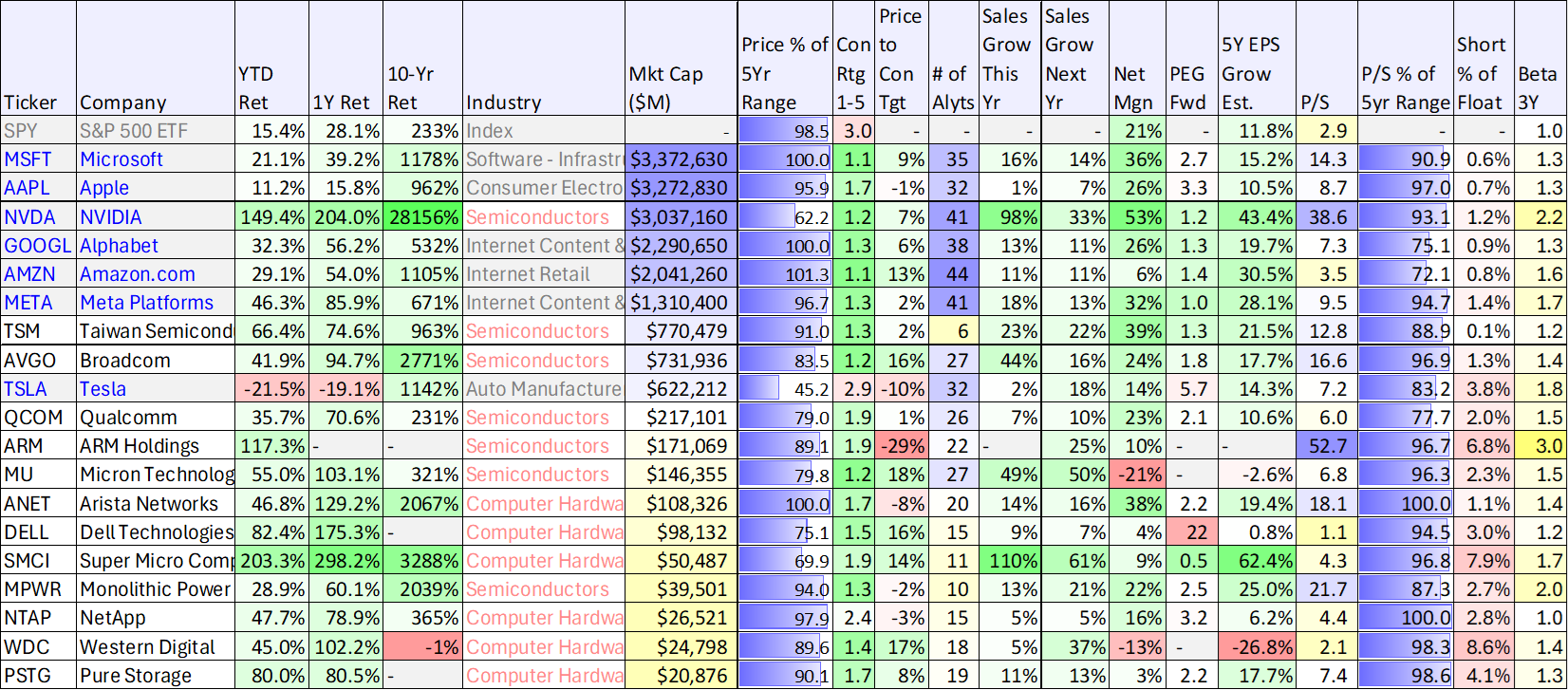The image size is (1568, 690).
Task: Select Amazon's 101.3 price range cell
Action: (x=785, y=274)
